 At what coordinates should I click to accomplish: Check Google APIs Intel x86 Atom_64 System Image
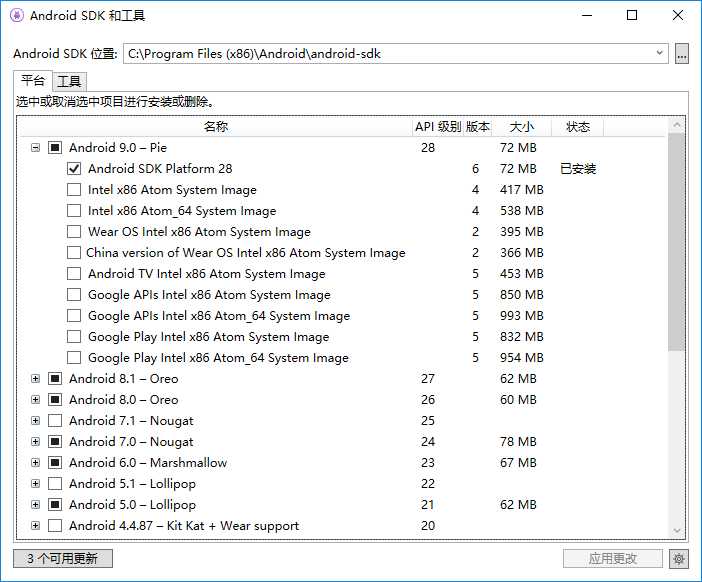coord(74,316)
